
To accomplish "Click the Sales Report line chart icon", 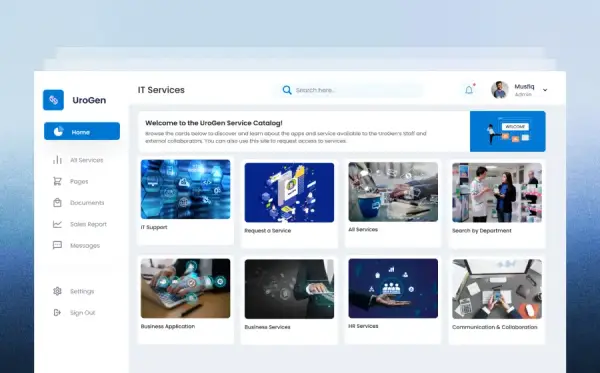I will tap(57, 224).
